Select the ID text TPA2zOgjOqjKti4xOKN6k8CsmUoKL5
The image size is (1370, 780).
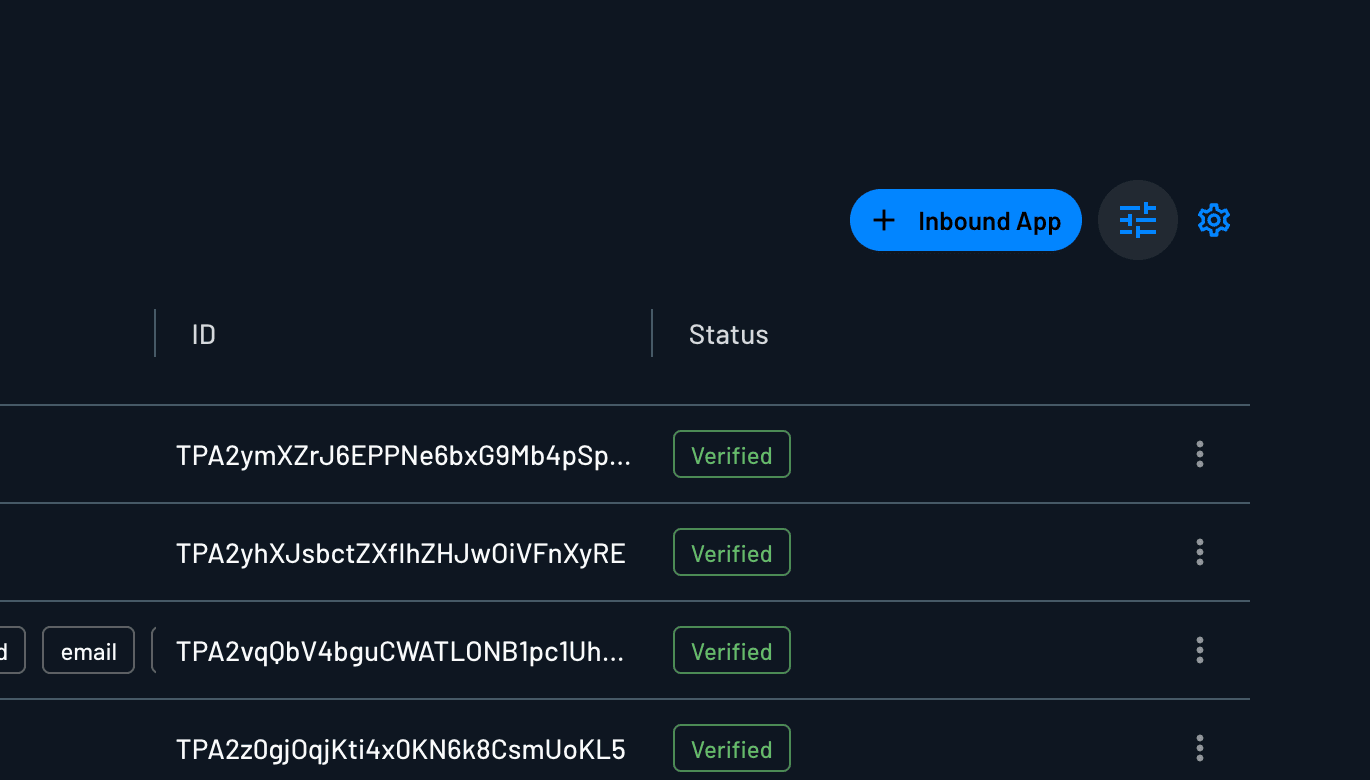click(x=400, y=748)
